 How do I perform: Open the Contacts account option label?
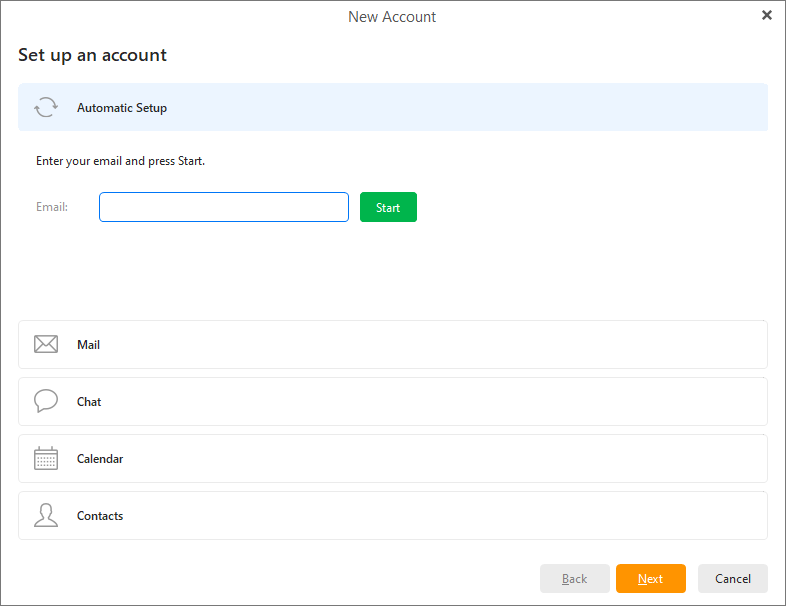point(100,516)
